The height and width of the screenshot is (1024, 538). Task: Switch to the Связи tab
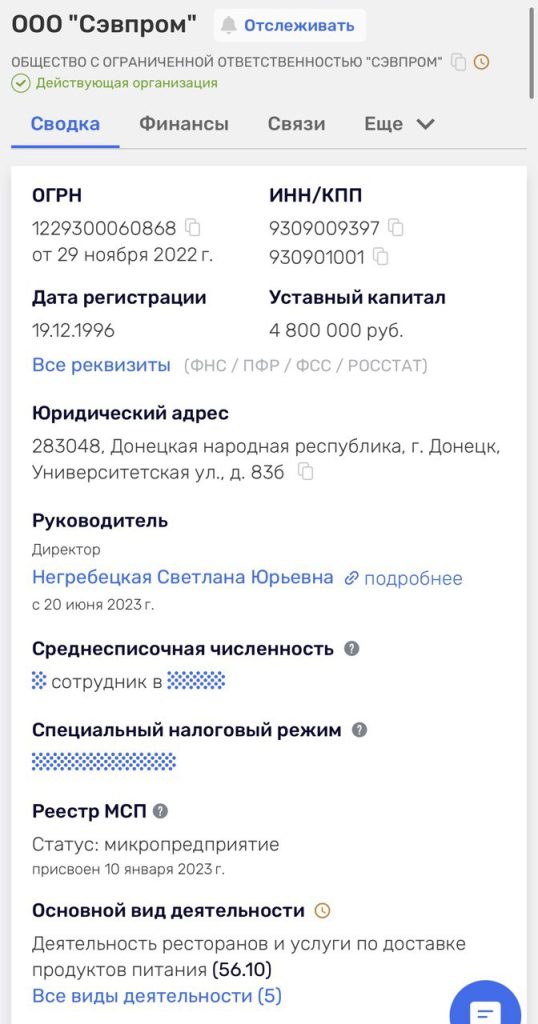pyautogui.click(x=296, y=124)
